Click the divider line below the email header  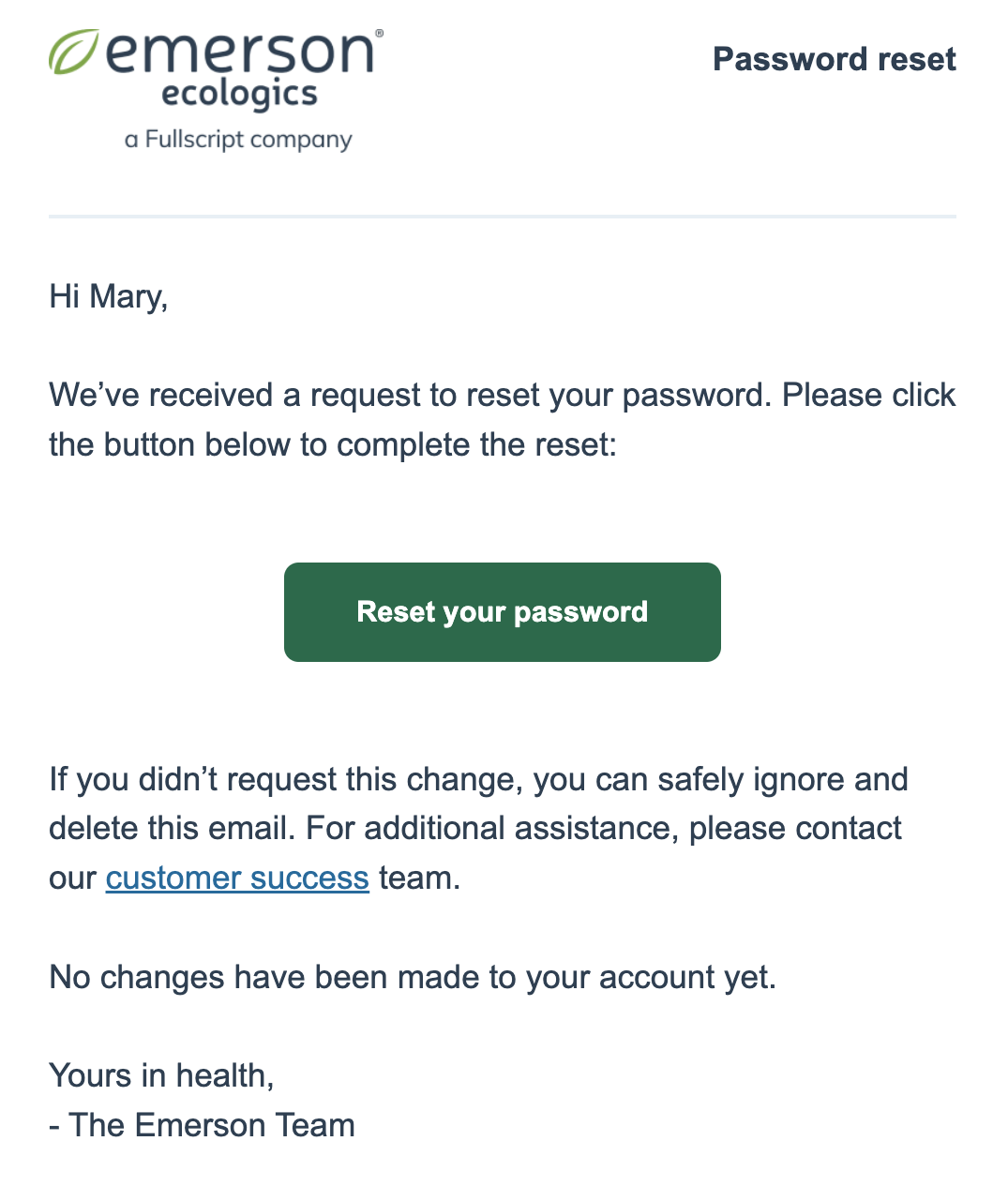click(x=503, y=215)
